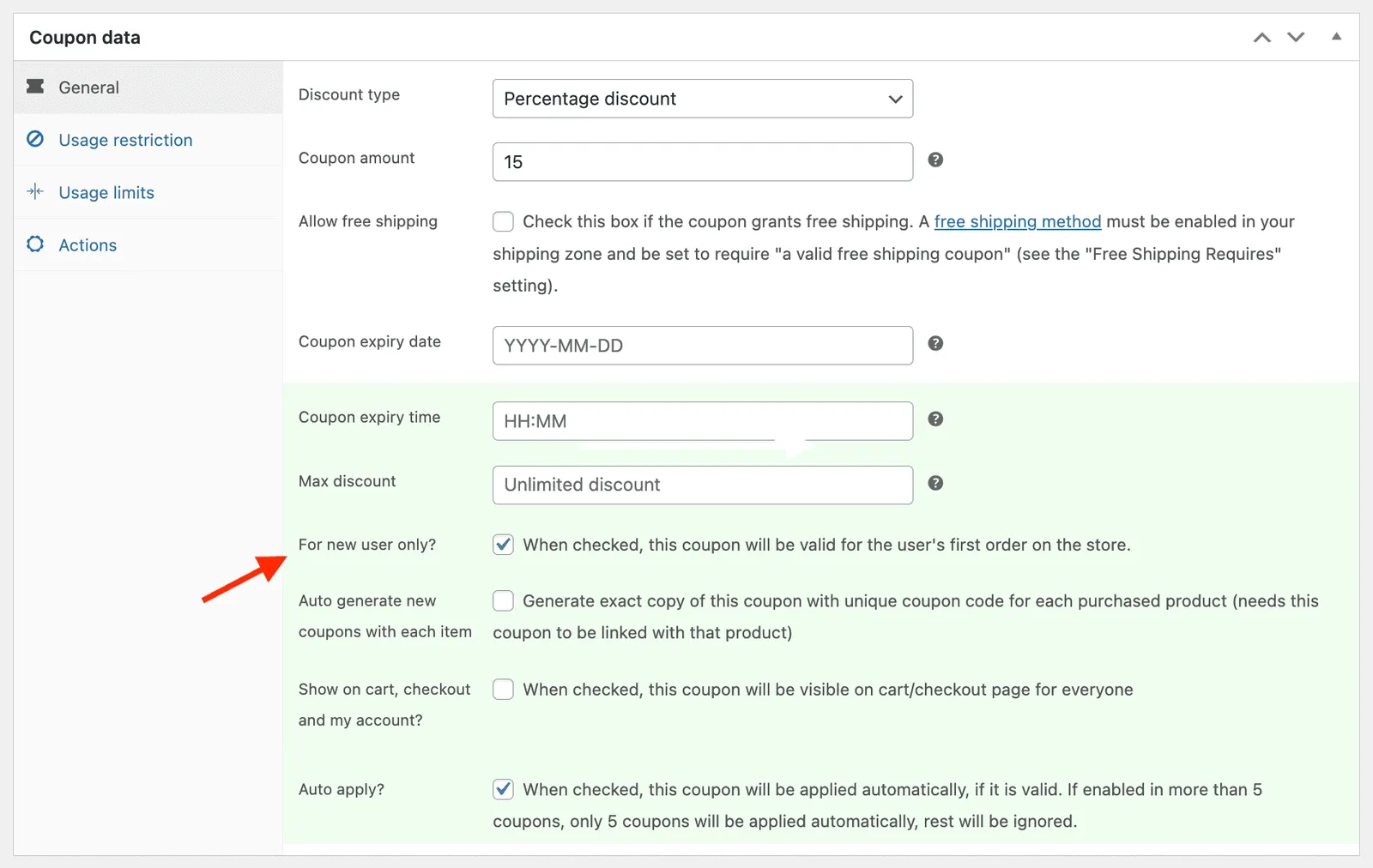1373x868 pixels.
Task: Enable Show on cart, checkout checkbox
Action: pos(503,690)
